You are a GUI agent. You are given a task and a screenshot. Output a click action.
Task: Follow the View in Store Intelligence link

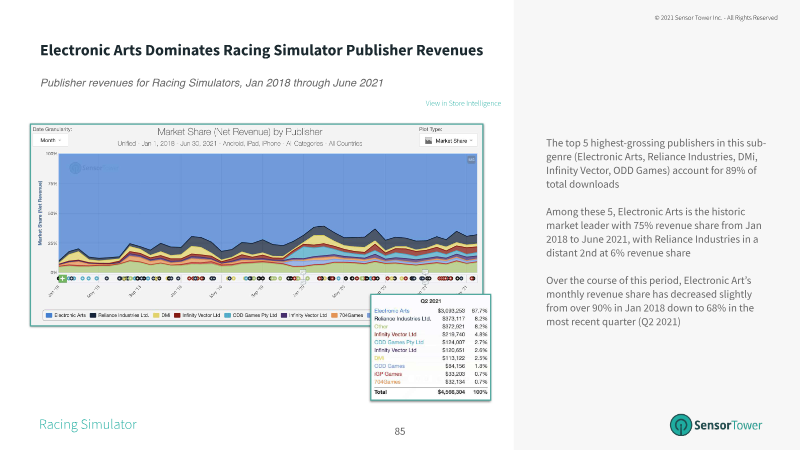click(463, 103)
